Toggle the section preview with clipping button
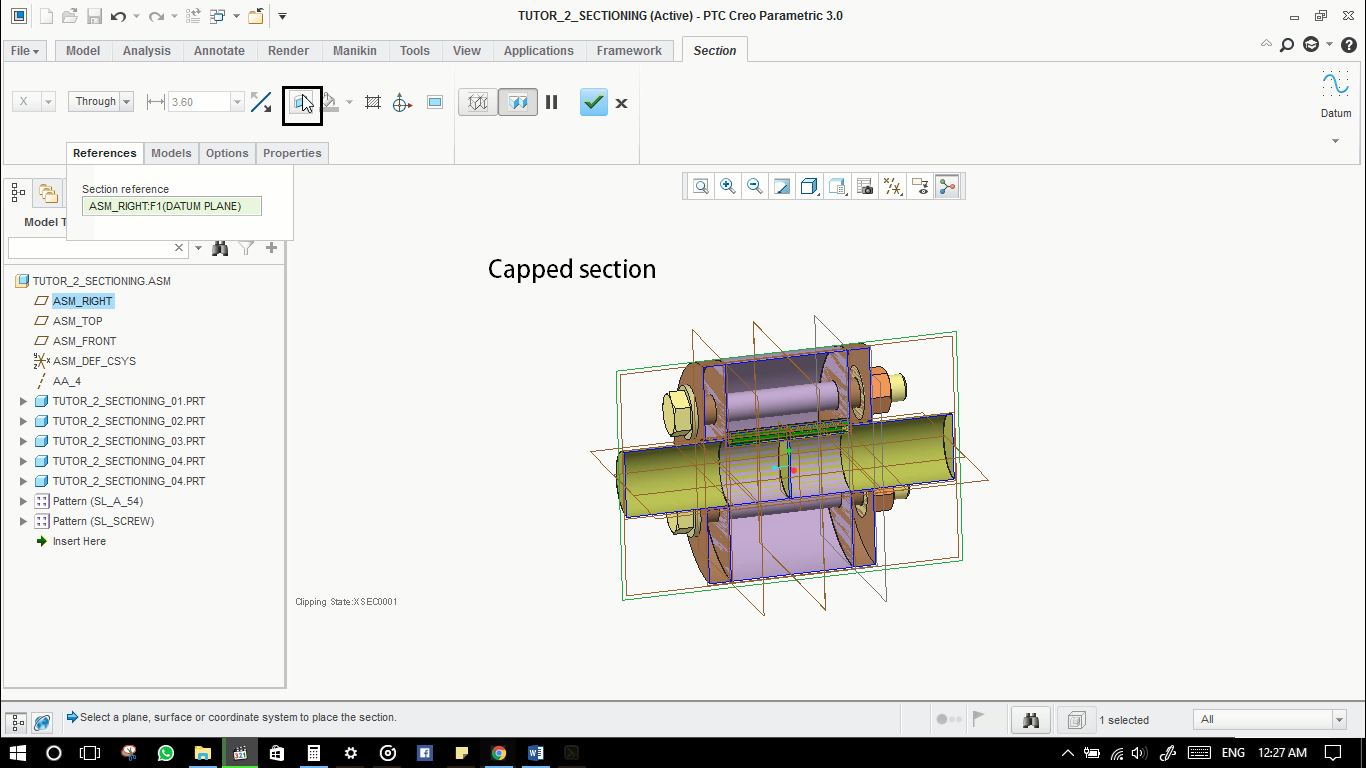Screen dimensions: 1366x768 (517, 102)
